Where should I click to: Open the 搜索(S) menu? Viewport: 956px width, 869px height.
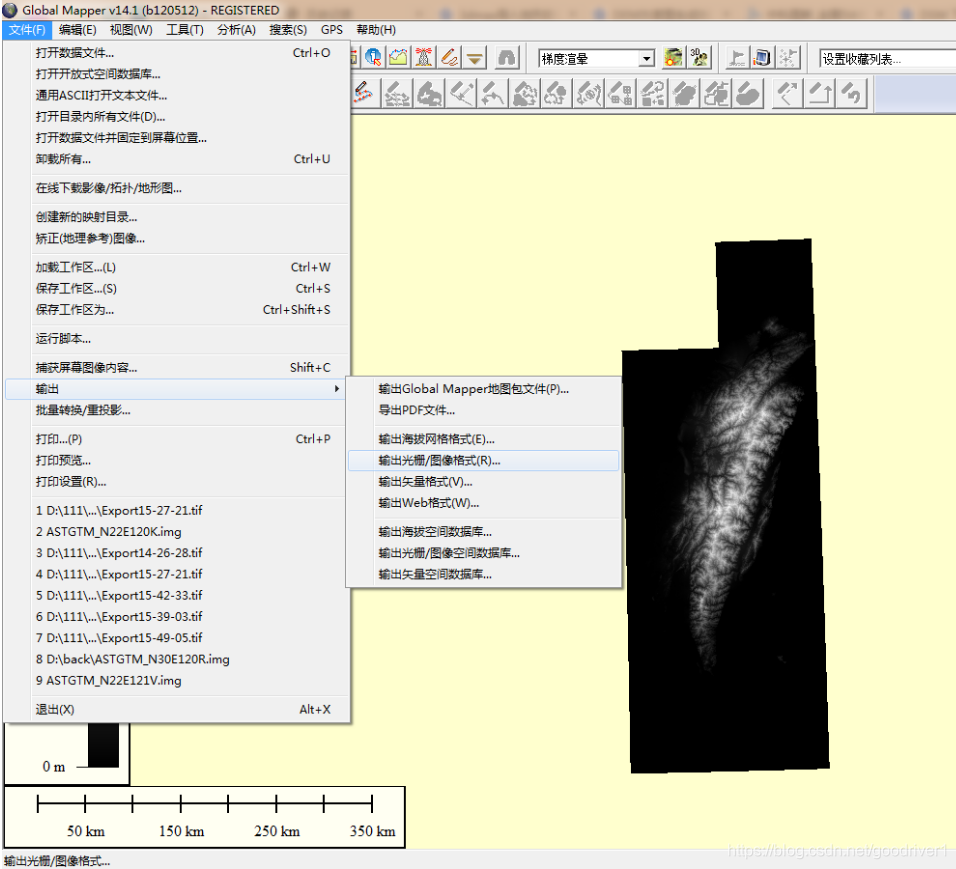click(x=288, y=30)
